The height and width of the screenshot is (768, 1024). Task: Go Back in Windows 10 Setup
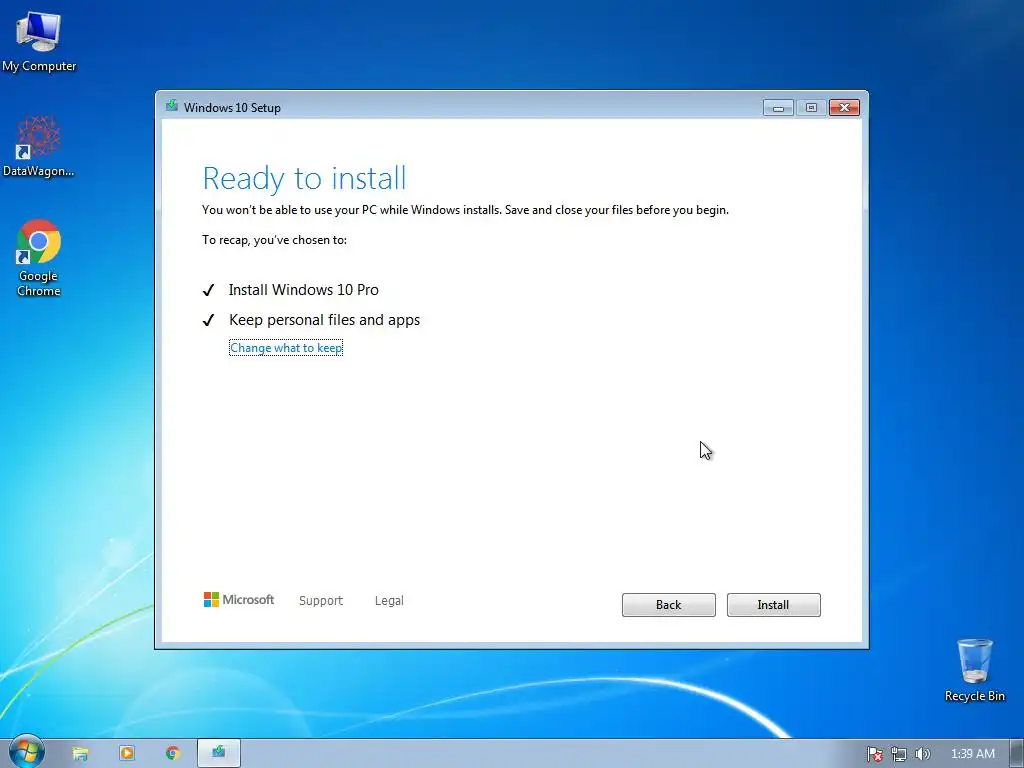pyautogui.click(x=668, y=605)
